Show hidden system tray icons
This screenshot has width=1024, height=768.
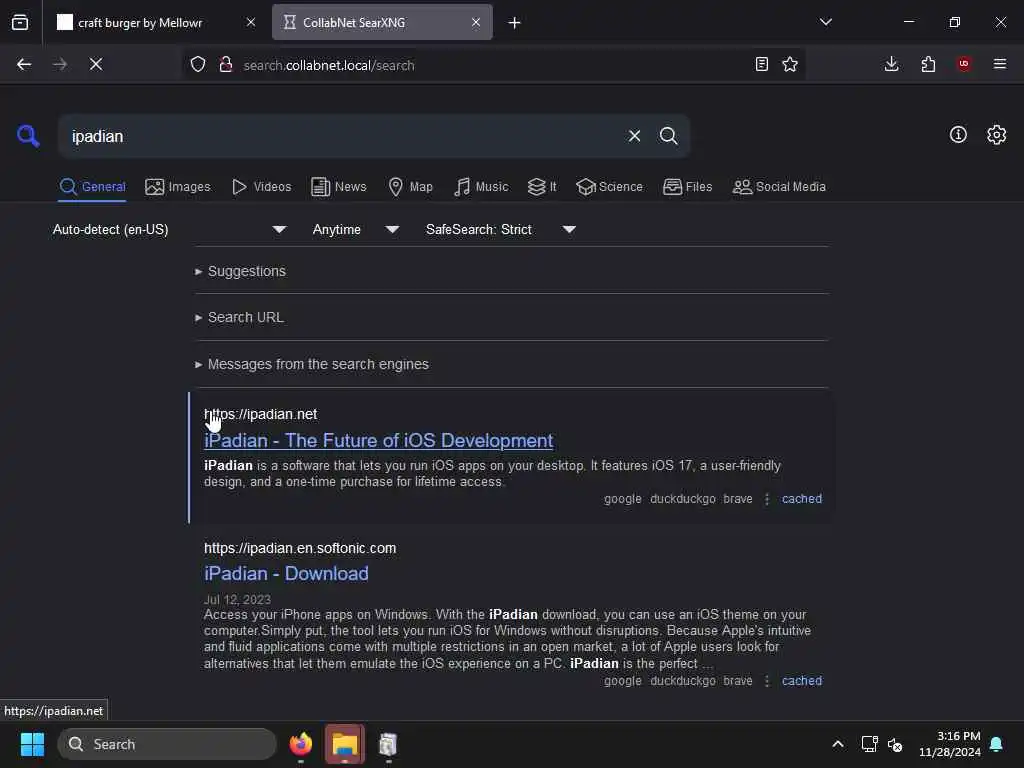tap(837, 744)
